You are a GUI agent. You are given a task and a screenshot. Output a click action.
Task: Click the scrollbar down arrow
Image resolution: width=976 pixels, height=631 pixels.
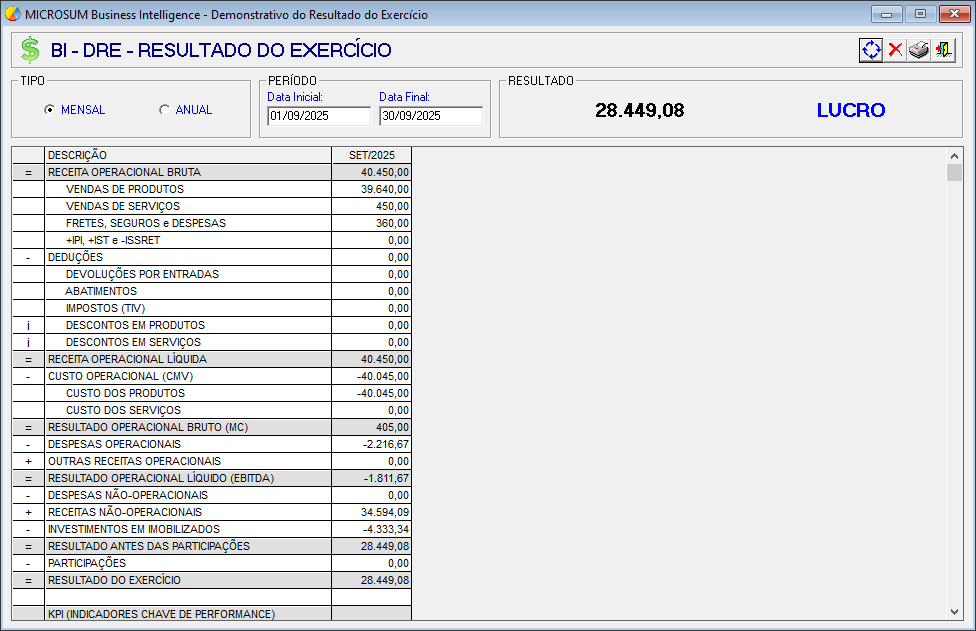(x=954, y=611)
